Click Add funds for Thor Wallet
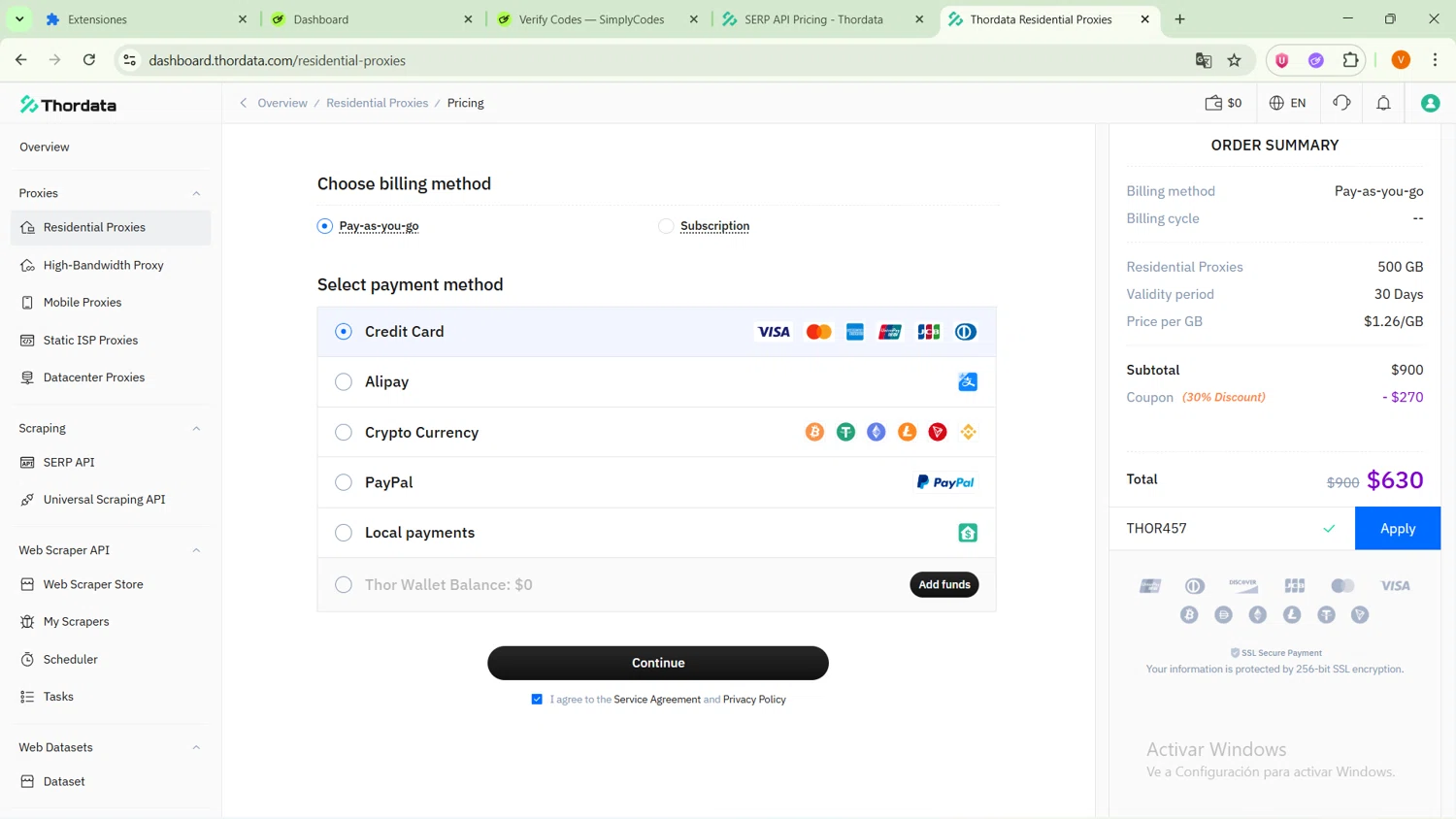1456x819 pixels. coord(944,584)
